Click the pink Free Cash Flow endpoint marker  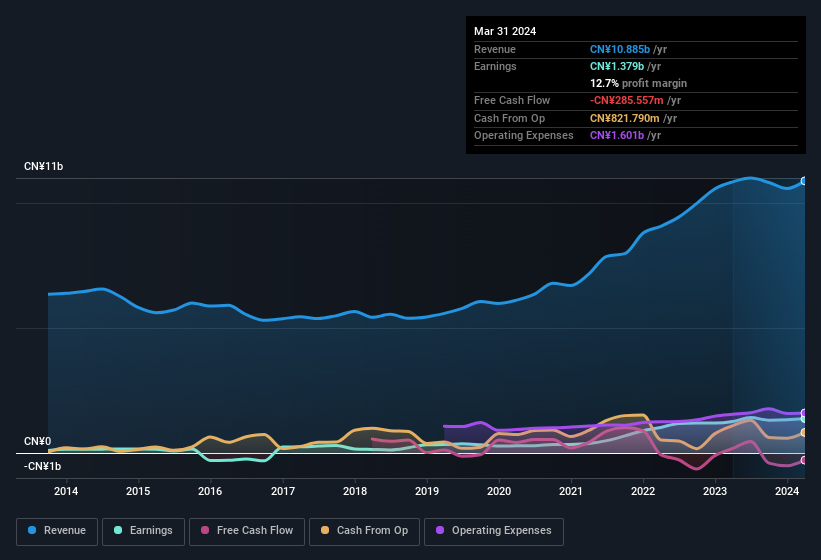point(803,460)
